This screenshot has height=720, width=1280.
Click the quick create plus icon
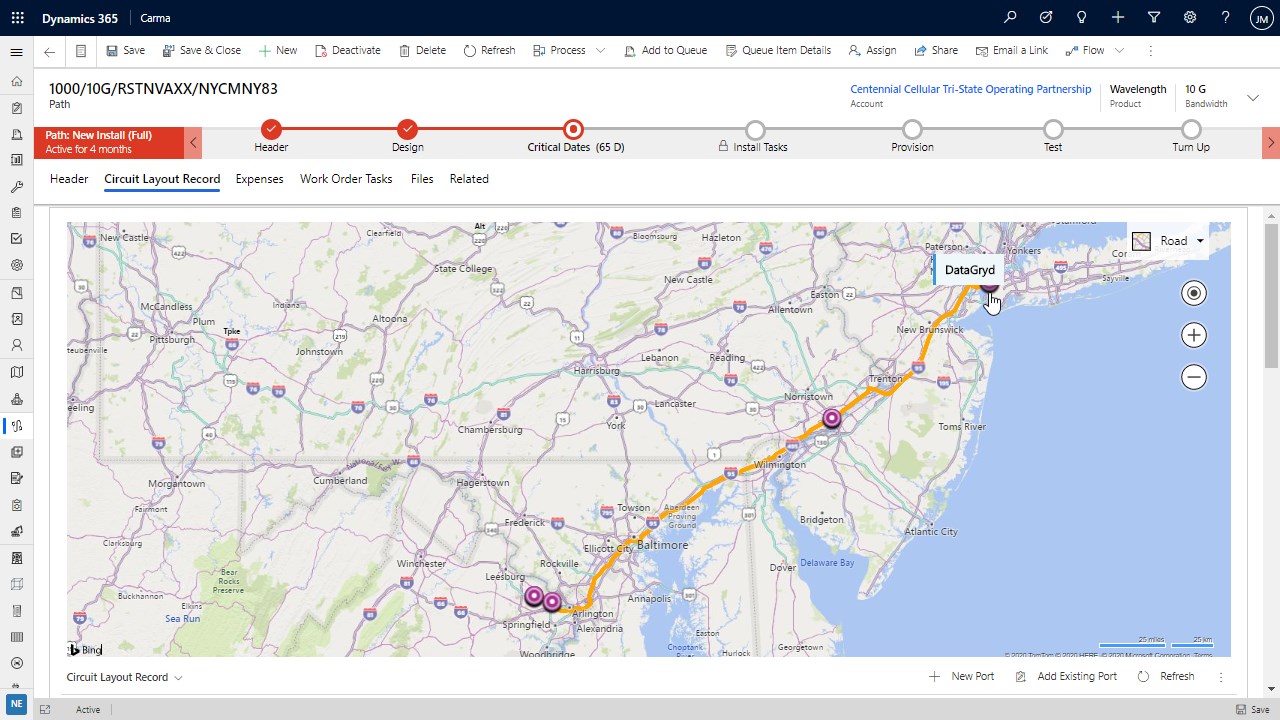point(1118,18)
